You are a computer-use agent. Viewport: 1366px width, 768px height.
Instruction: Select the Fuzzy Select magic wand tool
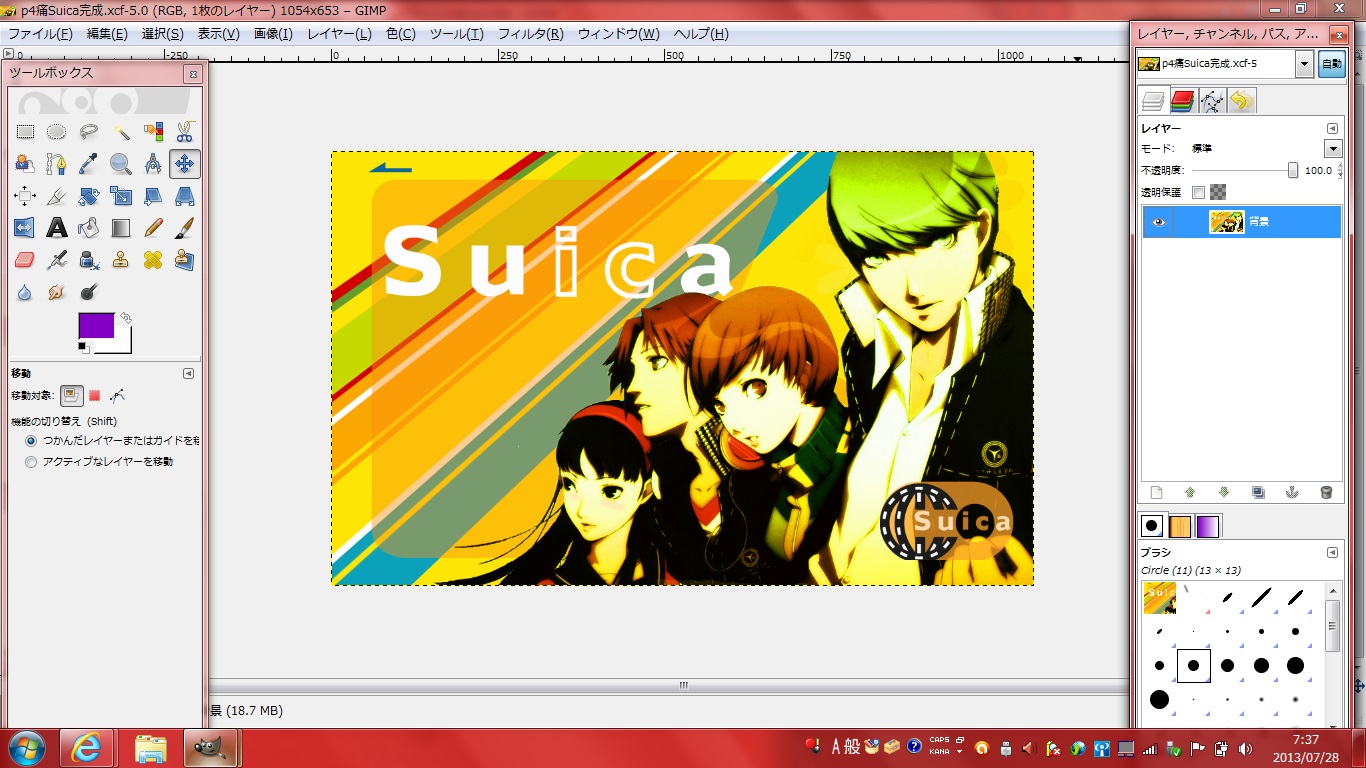tap(121, 131)
